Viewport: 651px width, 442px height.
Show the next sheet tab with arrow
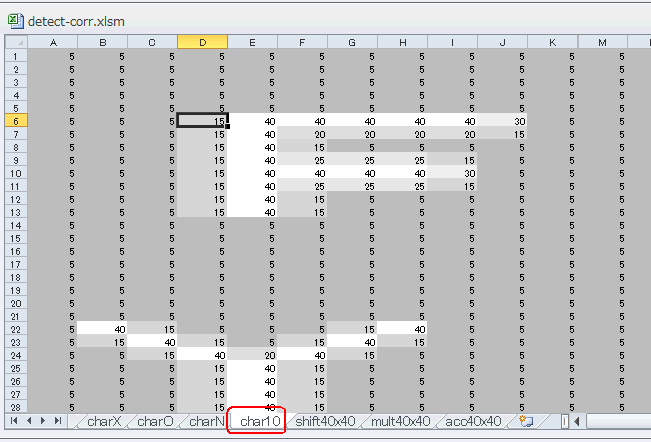tap(43, 421)
